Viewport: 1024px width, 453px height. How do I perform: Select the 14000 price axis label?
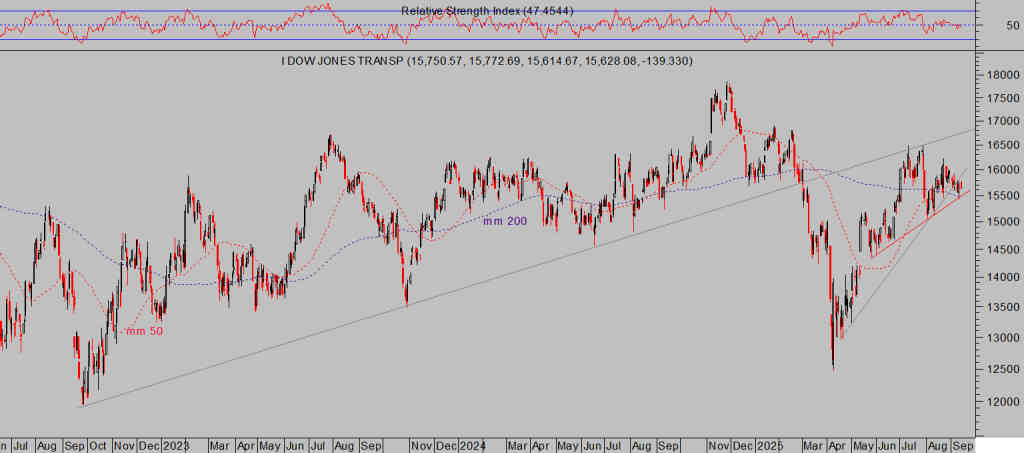[1004, 277]
